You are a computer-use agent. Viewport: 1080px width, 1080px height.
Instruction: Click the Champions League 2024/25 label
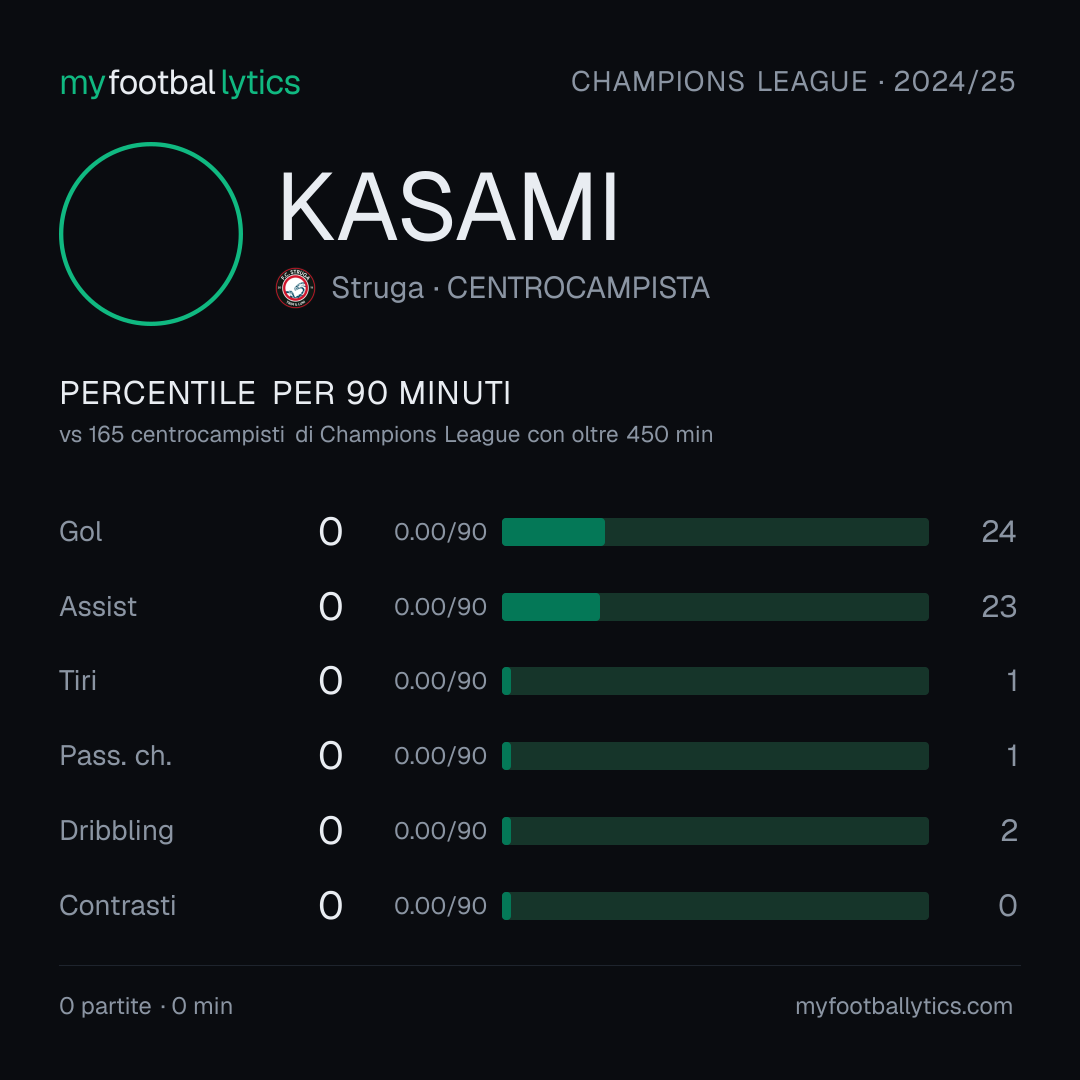[793, 82]
